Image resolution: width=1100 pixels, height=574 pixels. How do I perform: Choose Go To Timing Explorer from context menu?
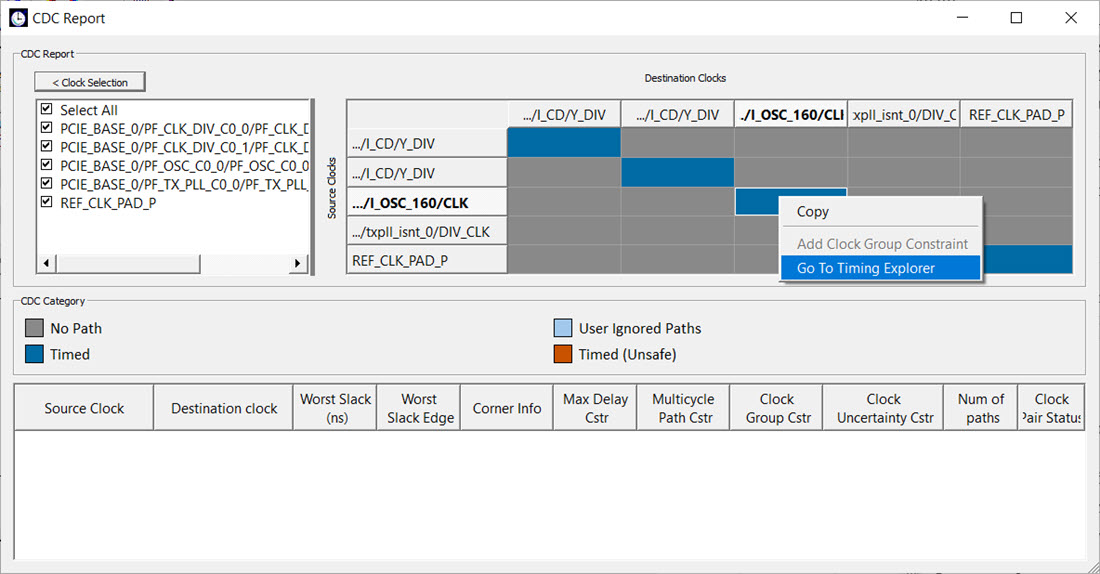click(x=866, y=268)
